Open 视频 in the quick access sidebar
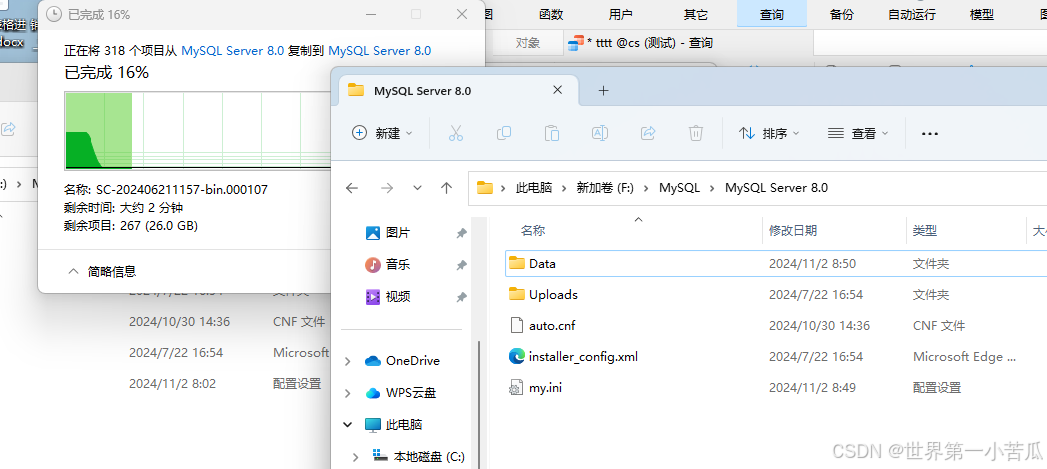 click(x=398, y=297)
